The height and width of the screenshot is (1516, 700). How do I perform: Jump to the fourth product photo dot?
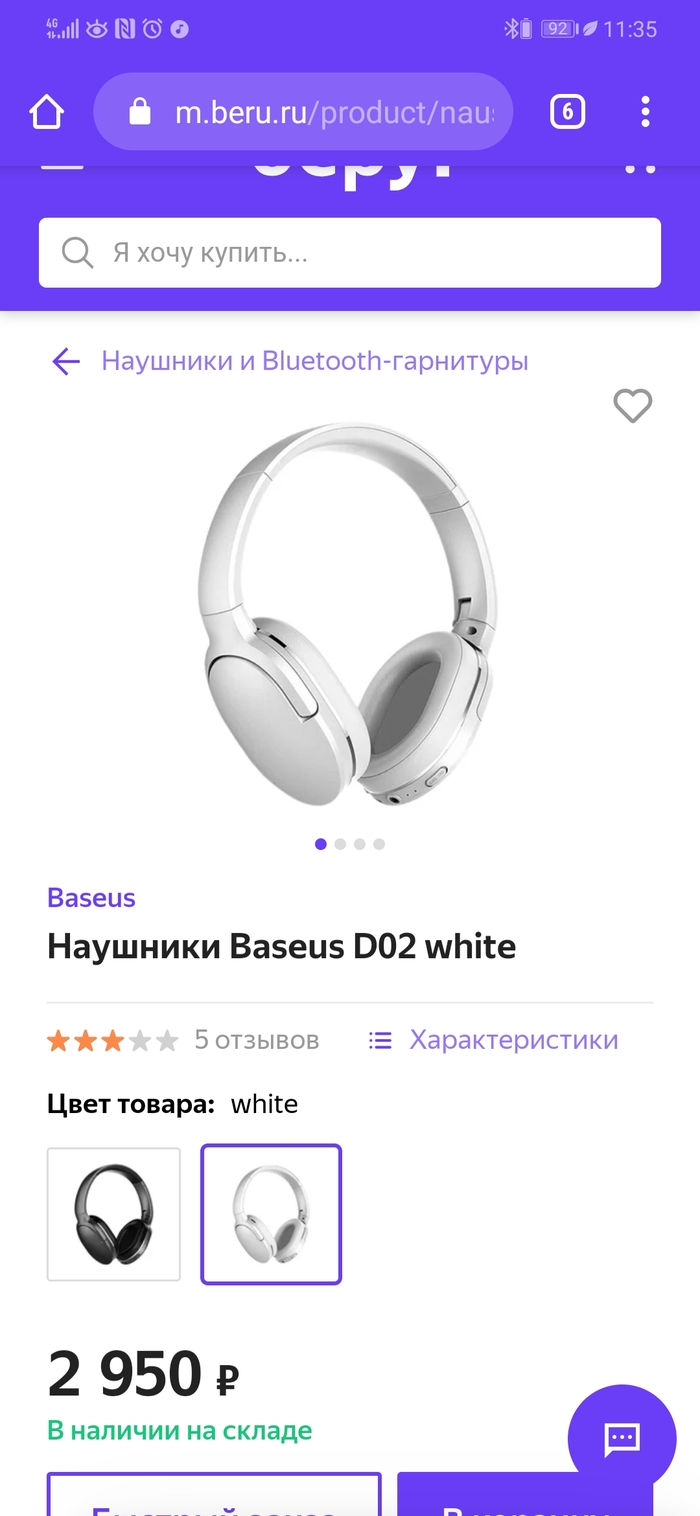[379, 844]
